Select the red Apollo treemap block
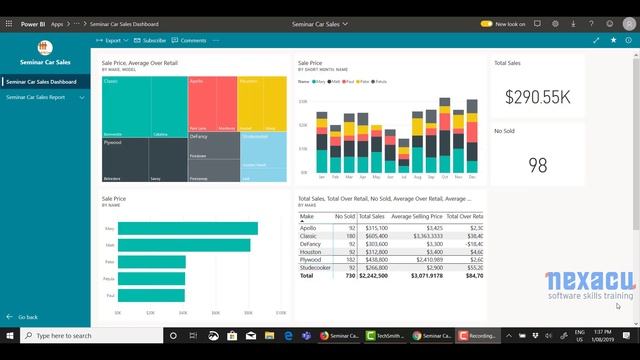640x360 pixels. 212,104
